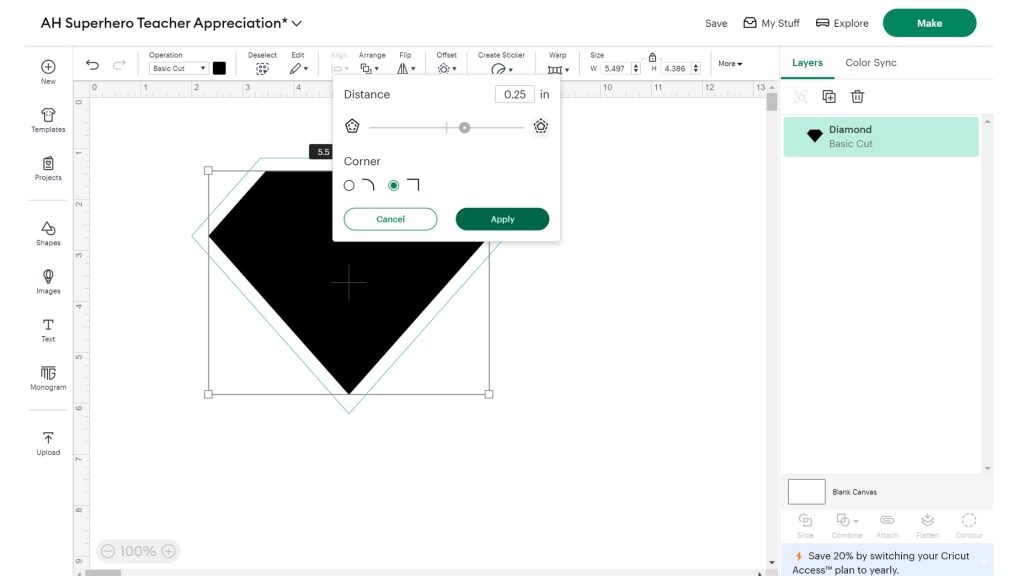Open the Shapes tool
Screen dimensions: 1024x576
[48, 233]
